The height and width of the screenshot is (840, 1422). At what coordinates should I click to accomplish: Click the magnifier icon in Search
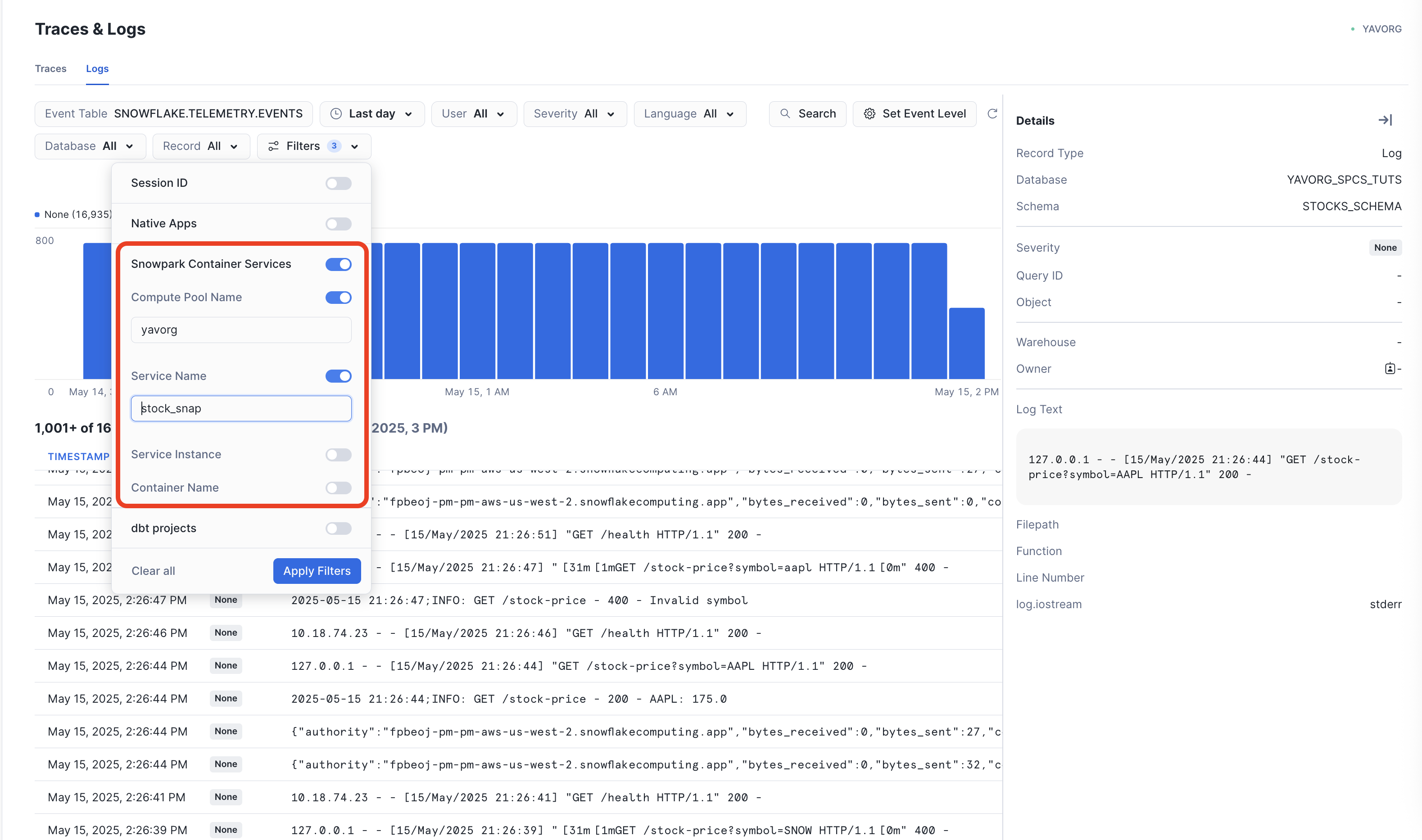(x=784, y=114)
